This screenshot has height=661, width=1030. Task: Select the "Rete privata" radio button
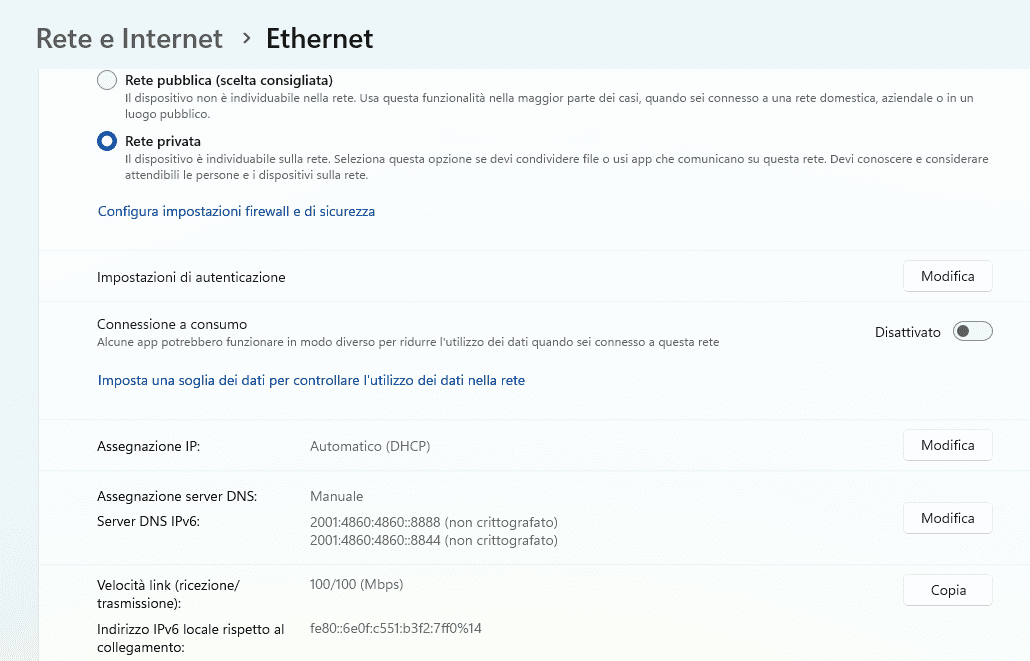106,141
